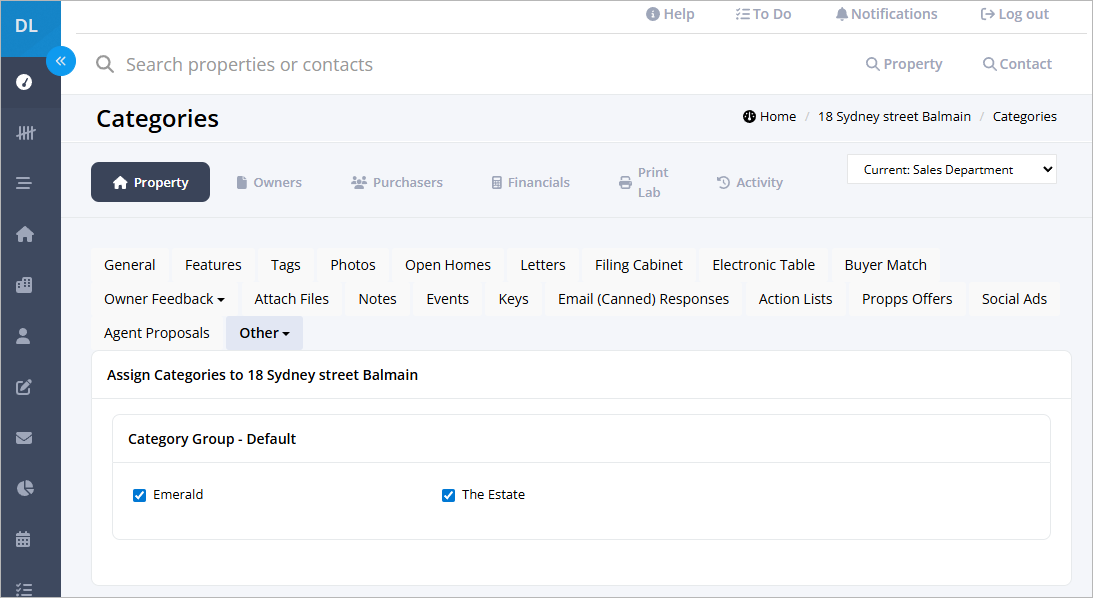Open the Buyer Match tab

coord(885,265)
